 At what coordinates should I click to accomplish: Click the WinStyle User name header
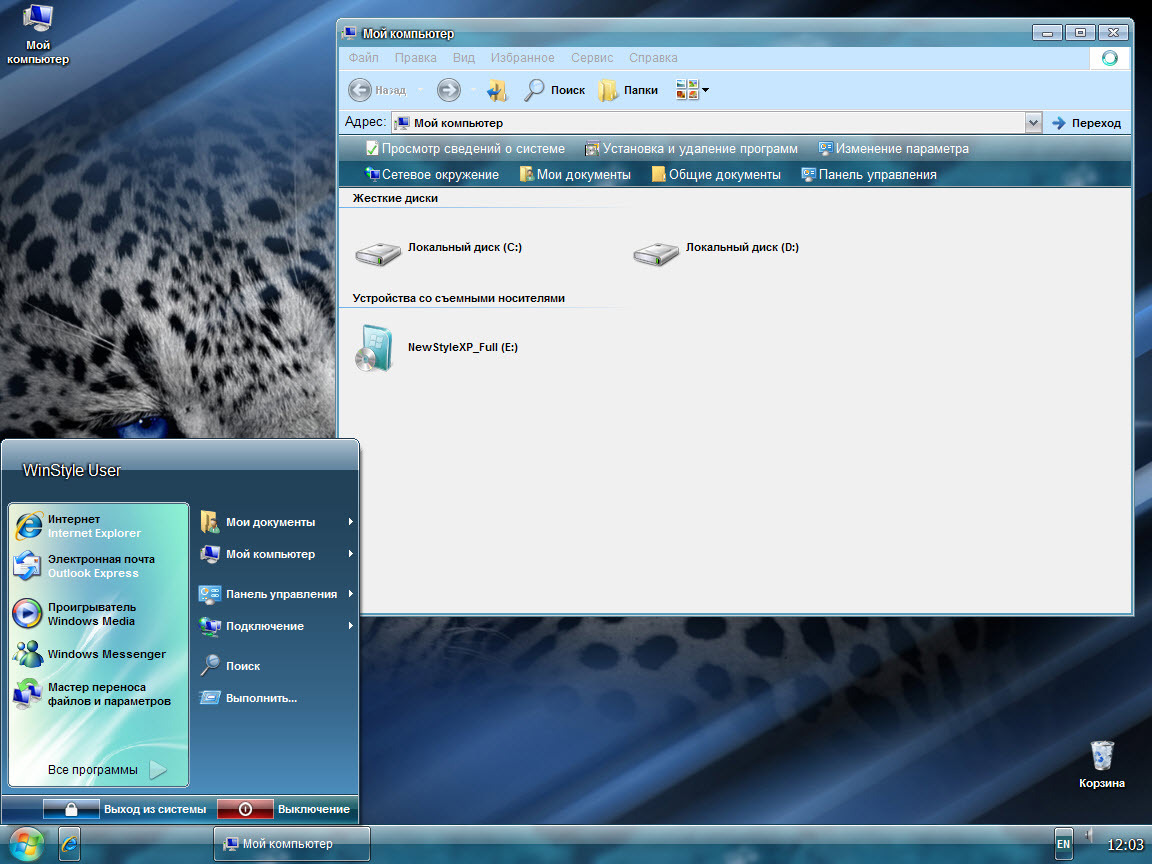click(72, 470)
